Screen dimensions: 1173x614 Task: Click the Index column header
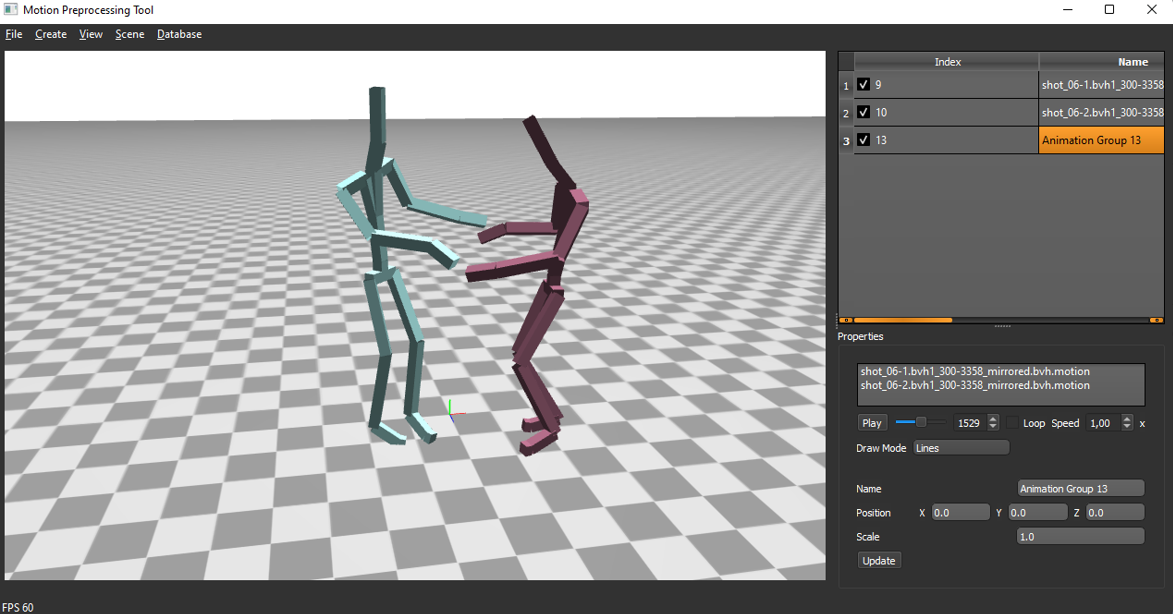[946, 62]
